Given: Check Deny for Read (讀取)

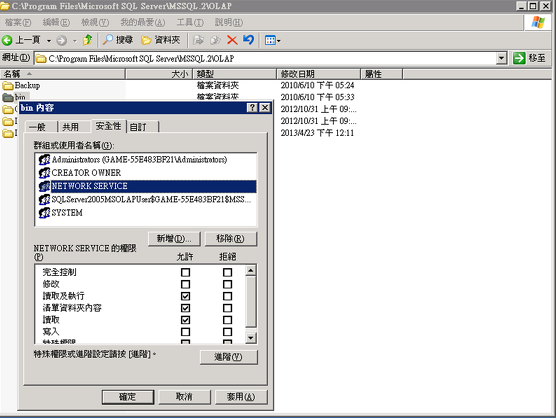Looking at the screenshot, I should (227, 320).
